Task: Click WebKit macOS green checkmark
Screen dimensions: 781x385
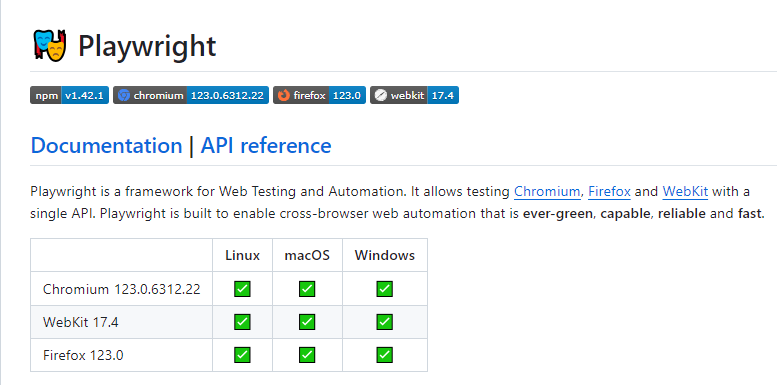Action: click(x=307, y=322)
